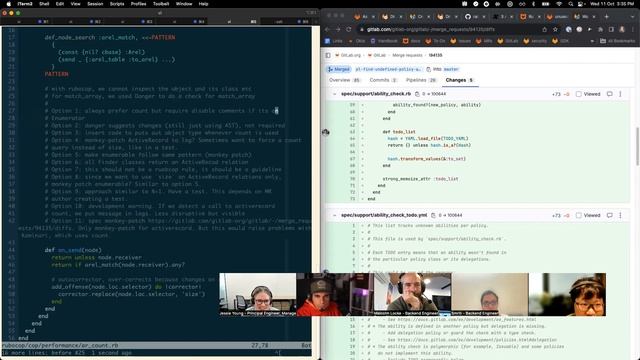640x360 pixels.
Task: Open the Bluetooth menu bar icon
Action: (533, 4)
